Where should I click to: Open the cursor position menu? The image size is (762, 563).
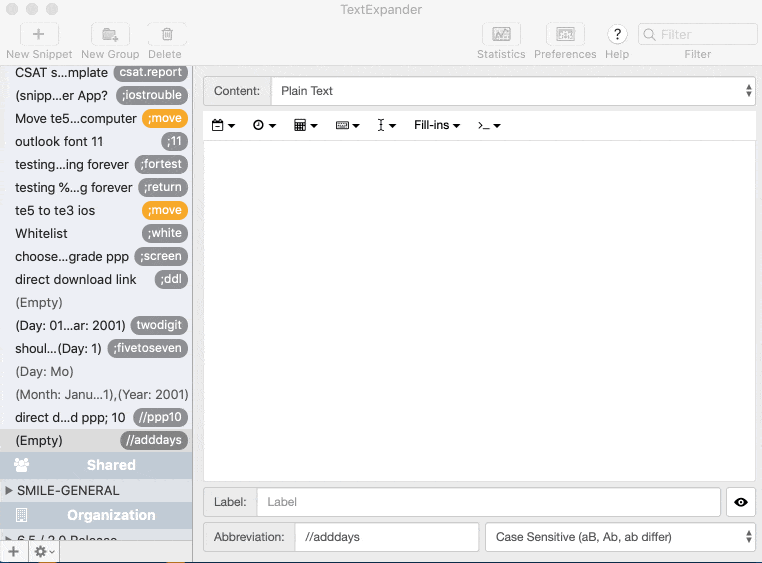386,125
